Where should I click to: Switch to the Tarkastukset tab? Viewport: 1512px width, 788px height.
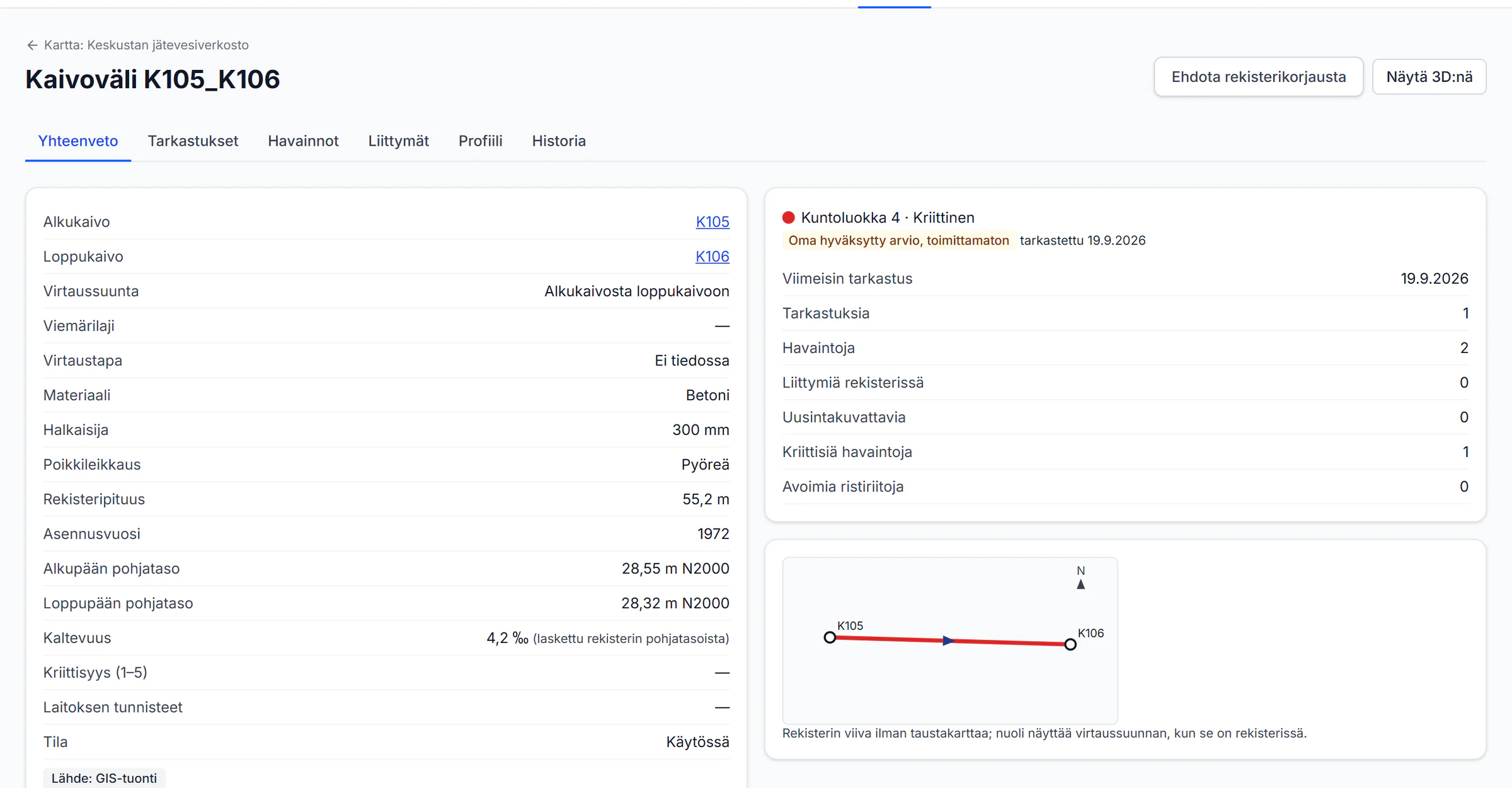(x=193, y=141)
